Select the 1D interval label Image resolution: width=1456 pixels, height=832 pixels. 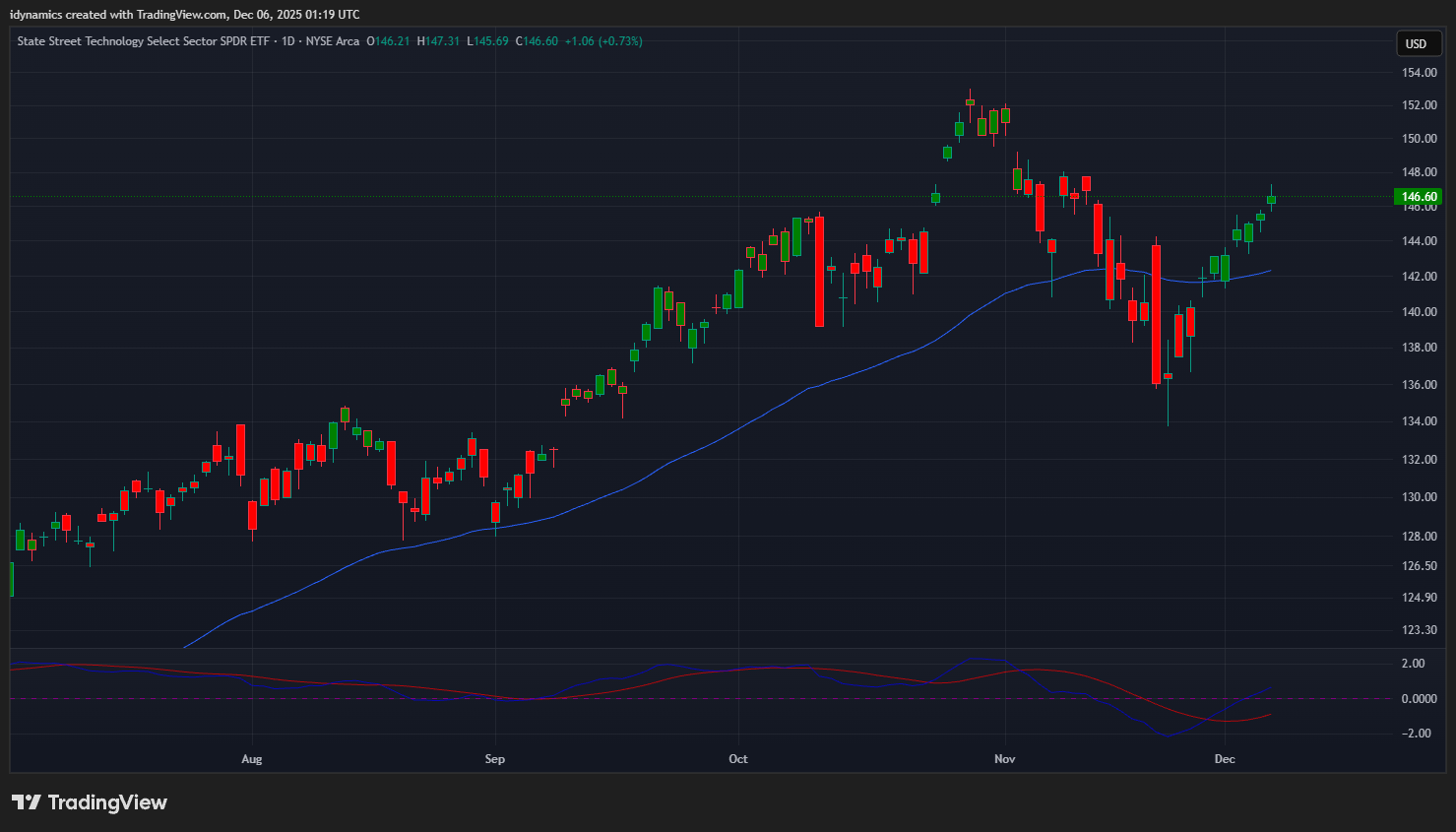pyautogui.click(x=288, y=41)
